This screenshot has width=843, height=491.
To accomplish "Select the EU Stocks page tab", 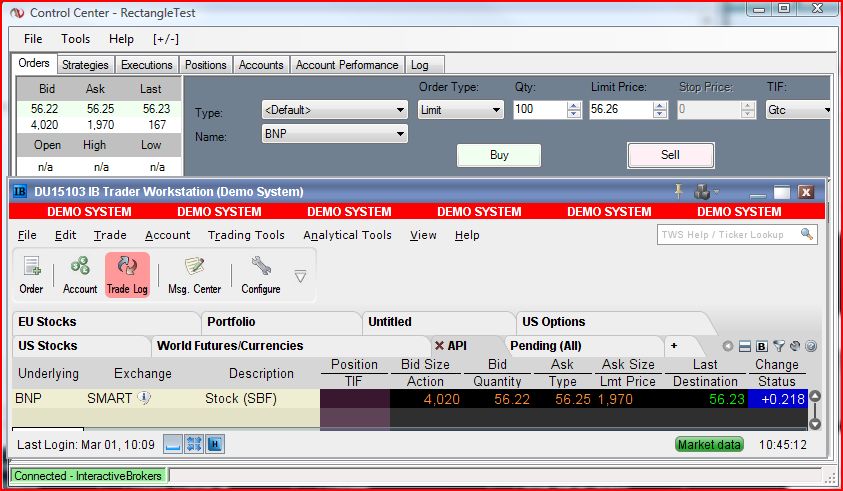I will tap(106, 322).
